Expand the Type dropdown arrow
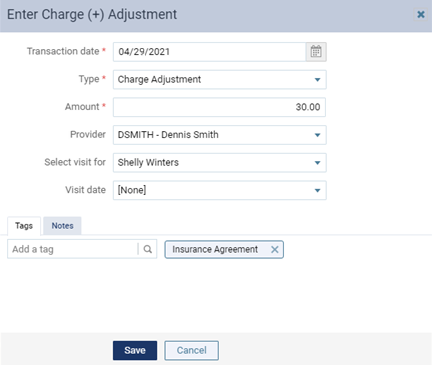 pyautogui.click(x=317, y=80)
